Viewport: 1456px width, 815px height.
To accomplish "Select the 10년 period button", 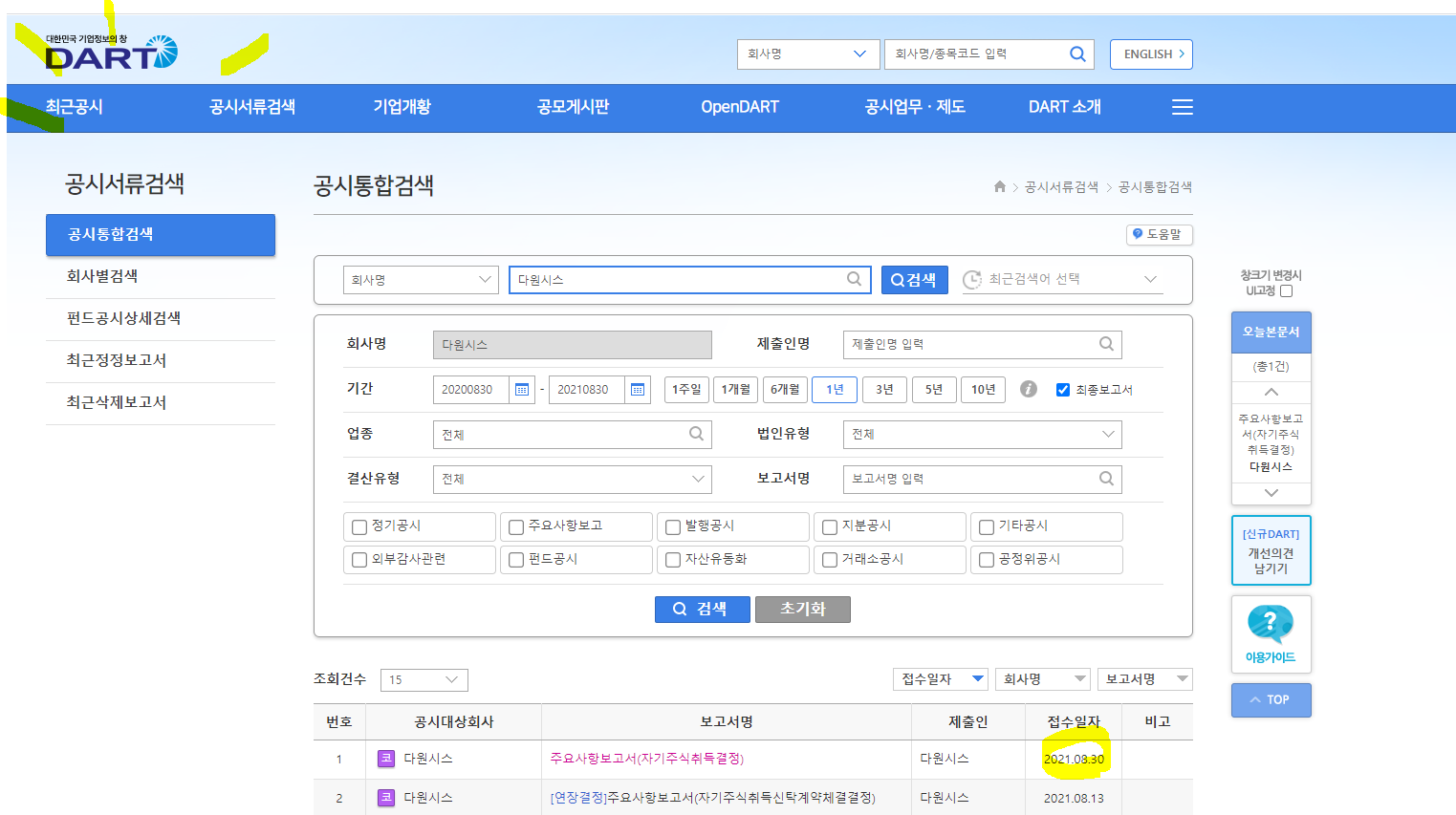I will tap(983, 389).
